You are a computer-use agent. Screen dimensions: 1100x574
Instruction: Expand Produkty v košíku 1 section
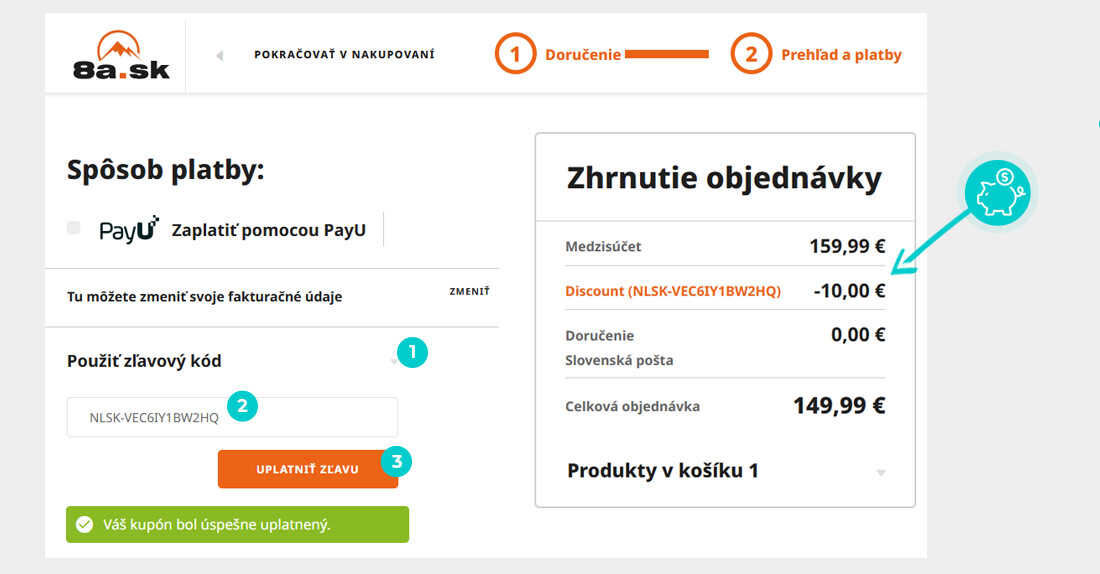click(725, 471)
